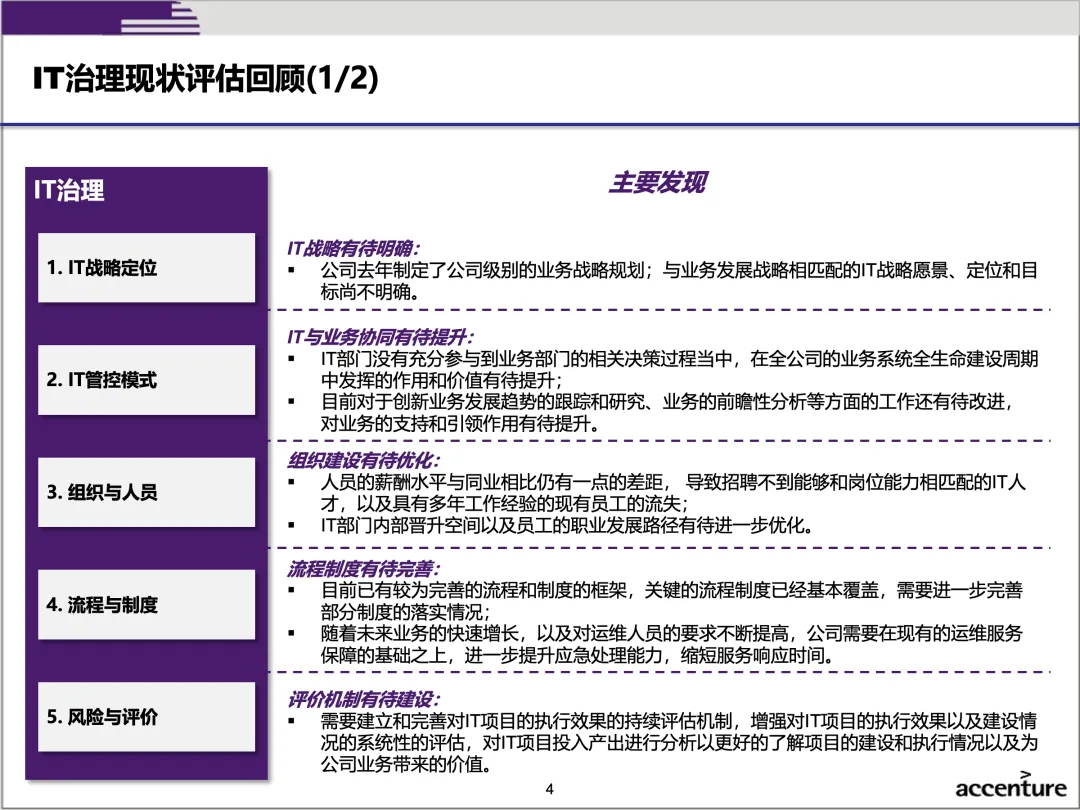Image resolution: width=1080 pixels, height=810 pixels.
Task: Select the 3. 组织与人员 box
Action: (x=146, y=492)
